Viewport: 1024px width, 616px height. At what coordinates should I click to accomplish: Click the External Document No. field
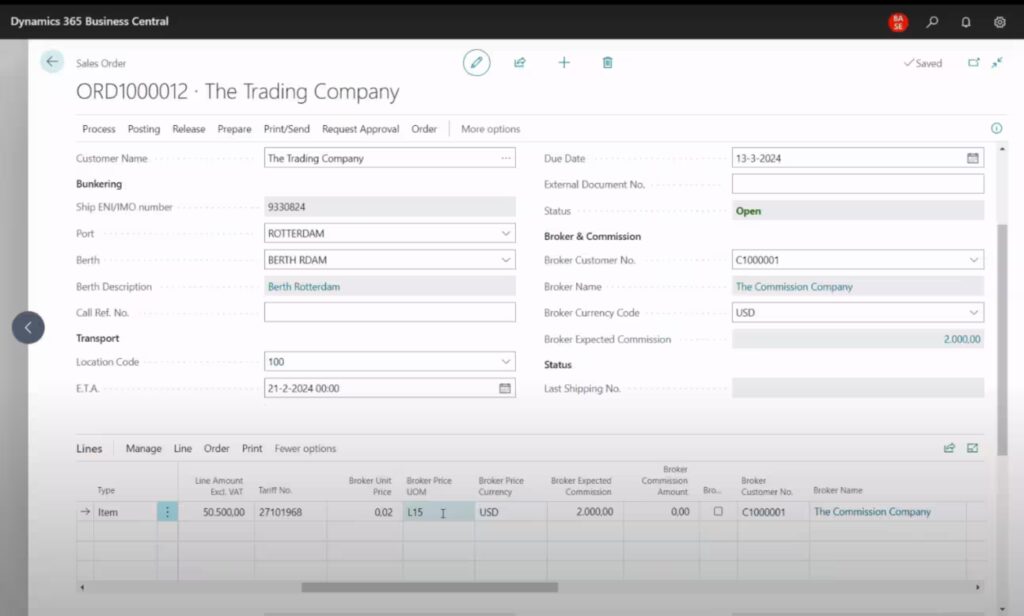tap(857, 184)
